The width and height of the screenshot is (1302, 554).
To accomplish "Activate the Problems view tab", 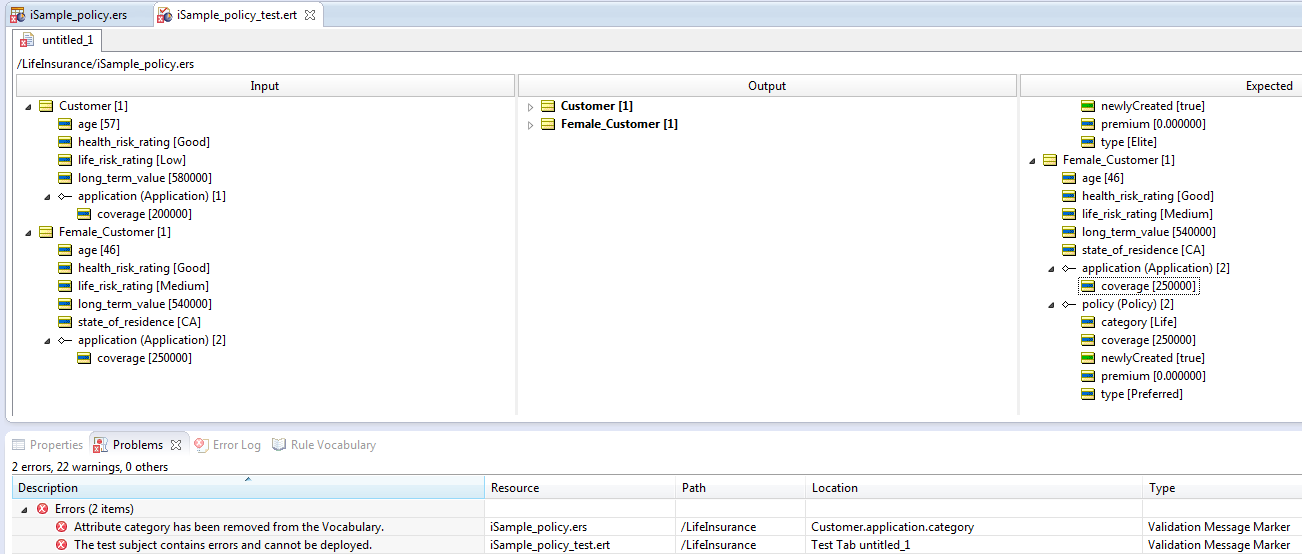I will point(137,445).
